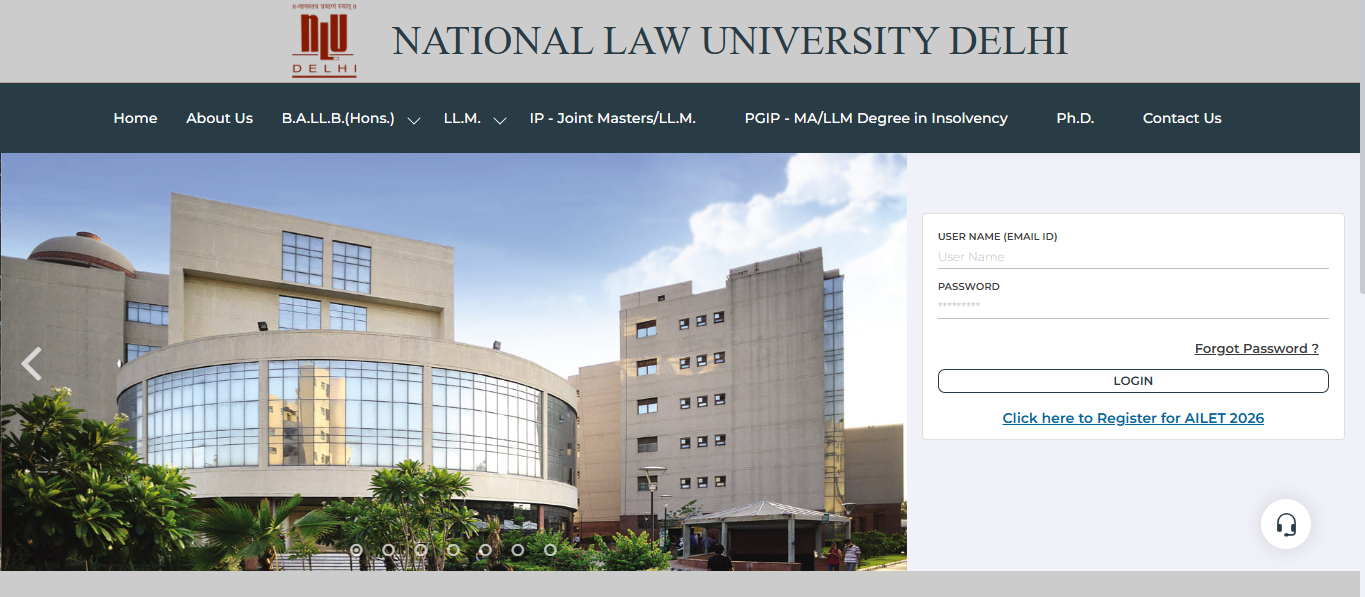This screenshot has height=597, width=1365.
Task: Click the campus building carousel image
Action: 454,362
